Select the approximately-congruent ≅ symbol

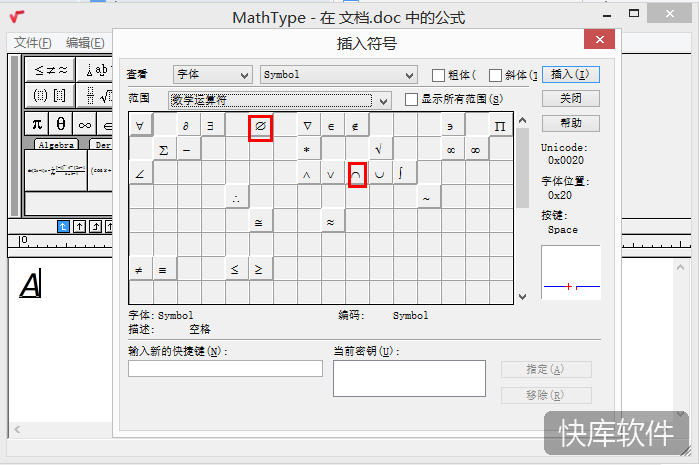(x=261, y=221)
